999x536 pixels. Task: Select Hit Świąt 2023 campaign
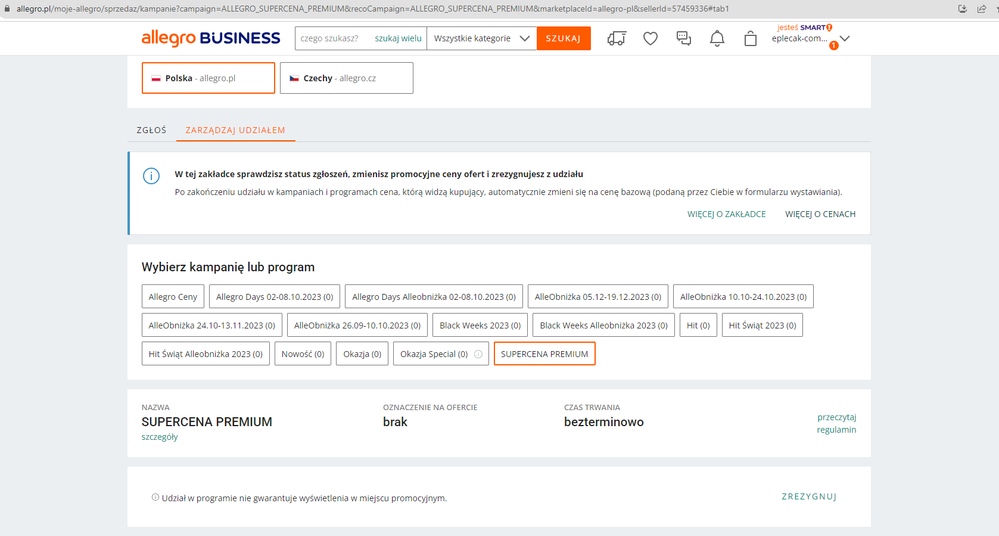(762, 325)
